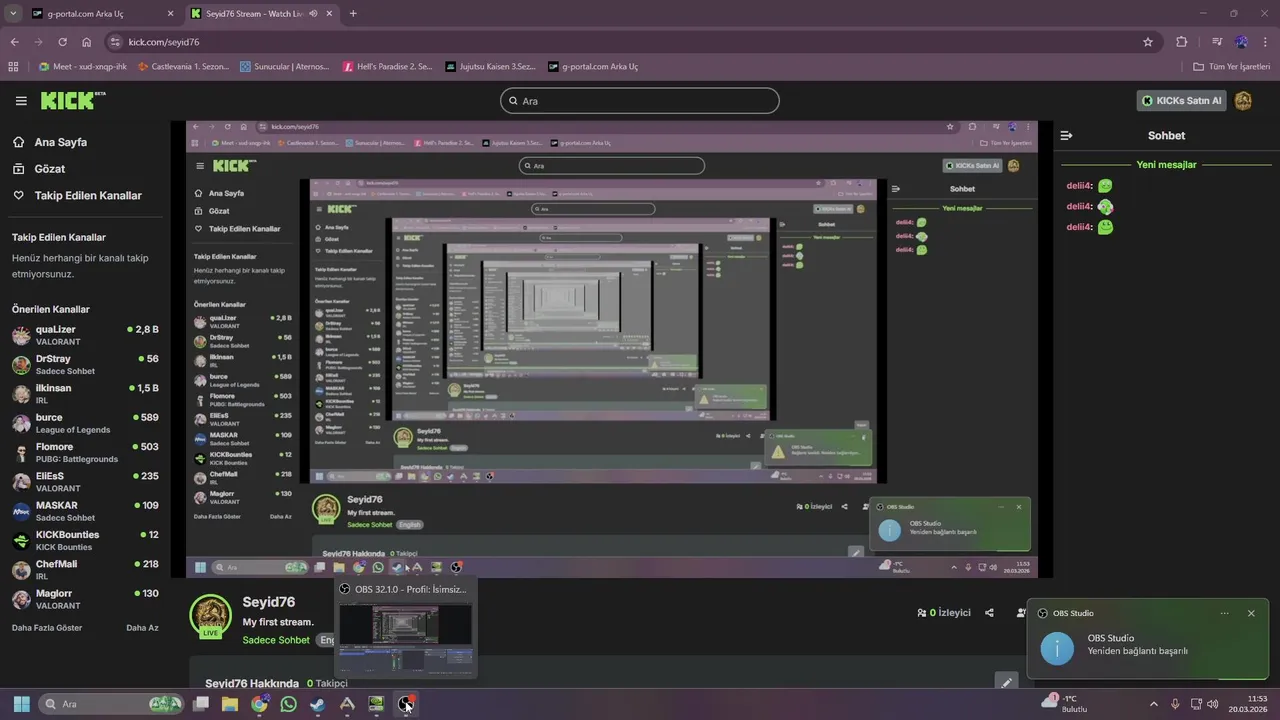Click the OBS Studio notification body
1280x720 pixels.
click(1147, 644)
